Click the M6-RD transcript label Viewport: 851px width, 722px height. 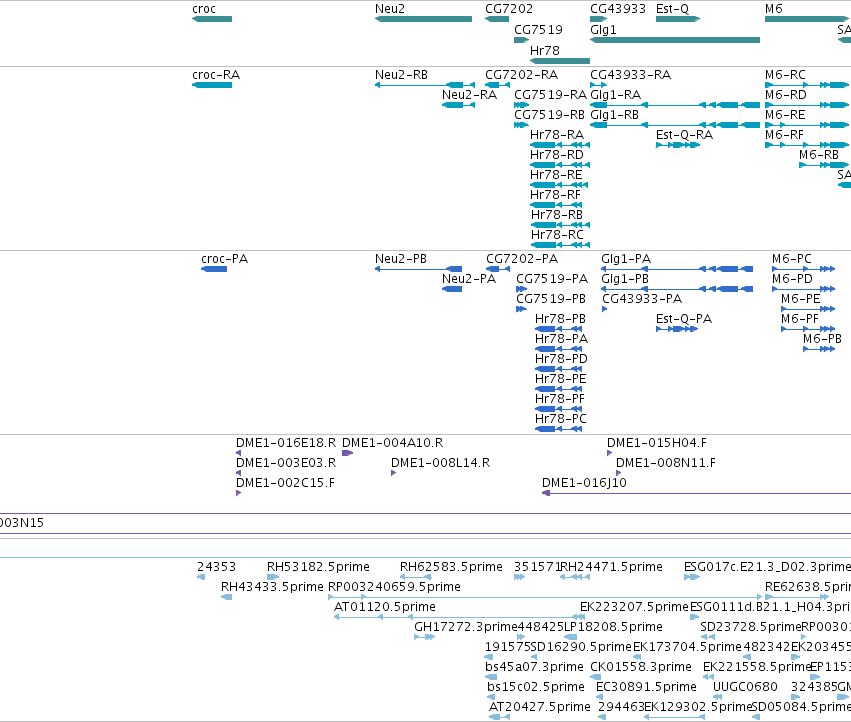(x=785, y=94)
